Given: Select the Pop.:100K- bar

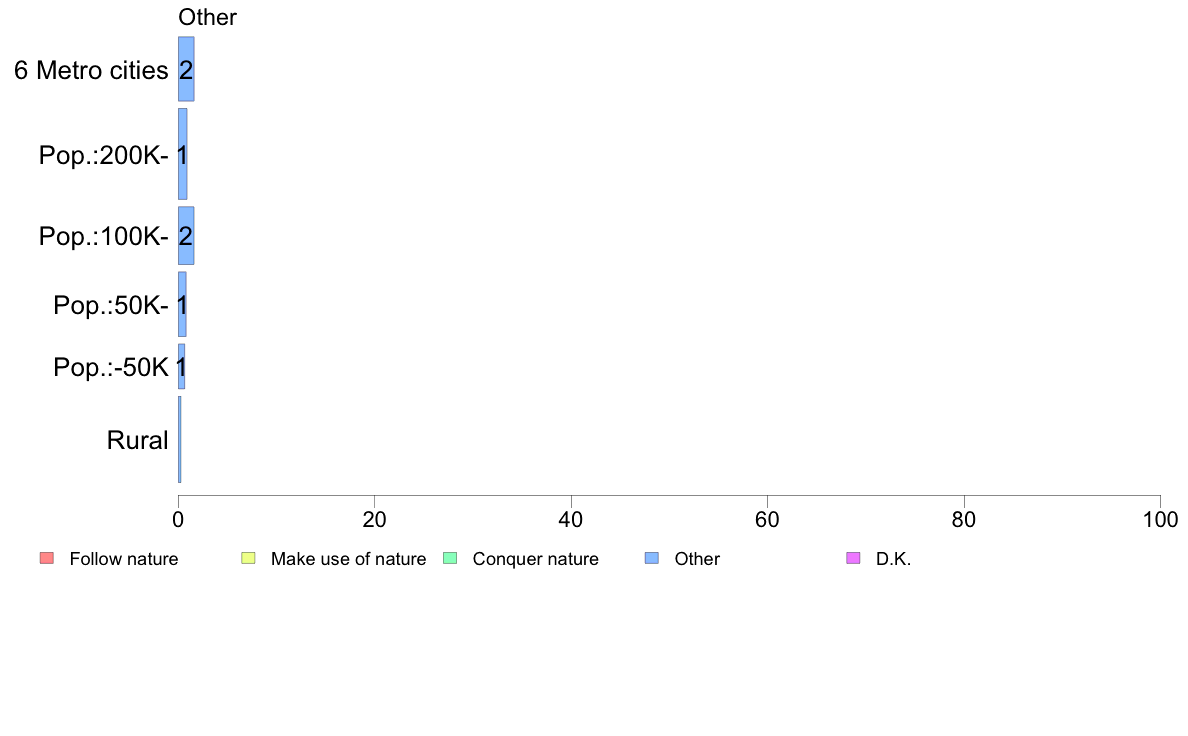Looking at the screenshot, I should point(186,236).
